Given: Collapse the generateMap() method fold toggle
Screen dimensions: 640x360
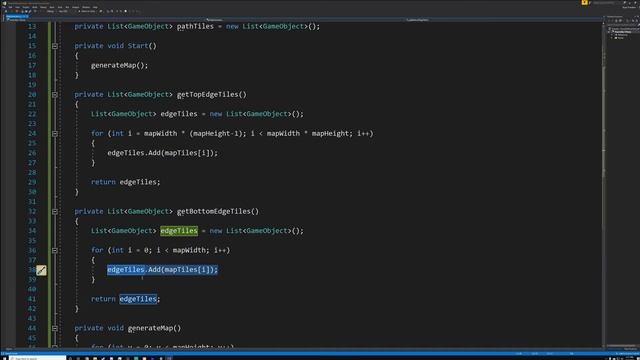Looking at the screenshot, I should pos(55,329).
